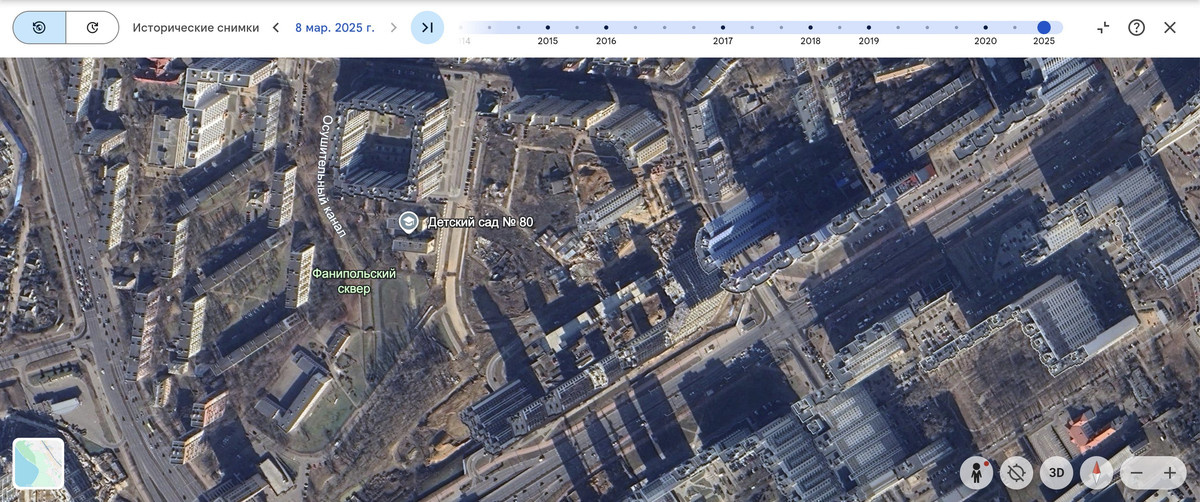1200x502 pixels.
Task: Open the map style thumbnail
Action: pos(39,464)
